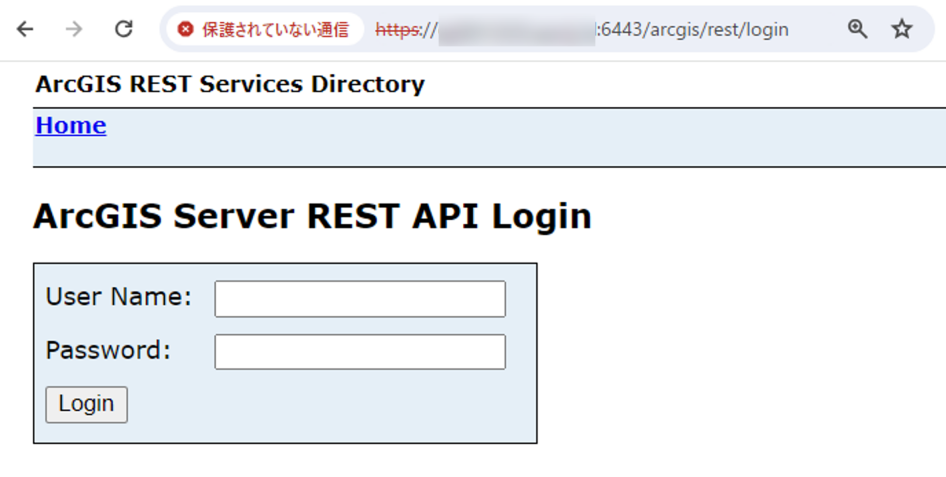Screen dimensions: 946x477
Task: Open the not-secure connection warning badge
Action: pos(265,29)
